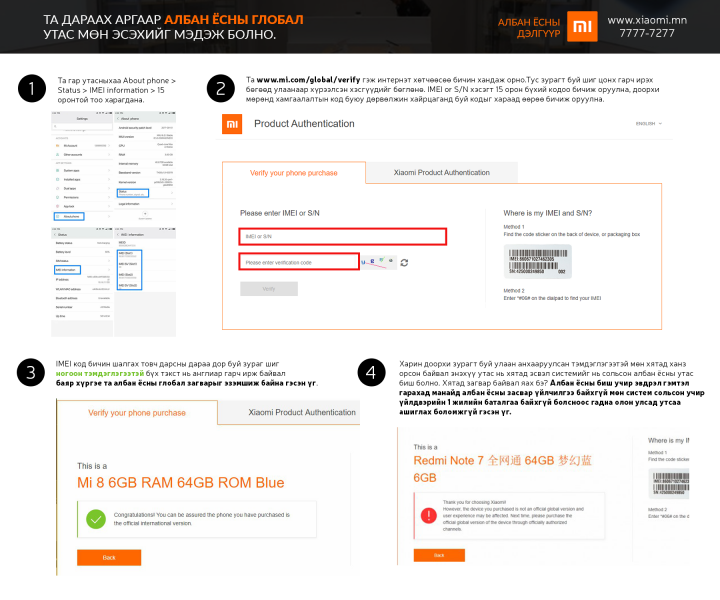The image size is (720, 600).
Task: Click the grey Verify button
Action: tap(269, 289)
